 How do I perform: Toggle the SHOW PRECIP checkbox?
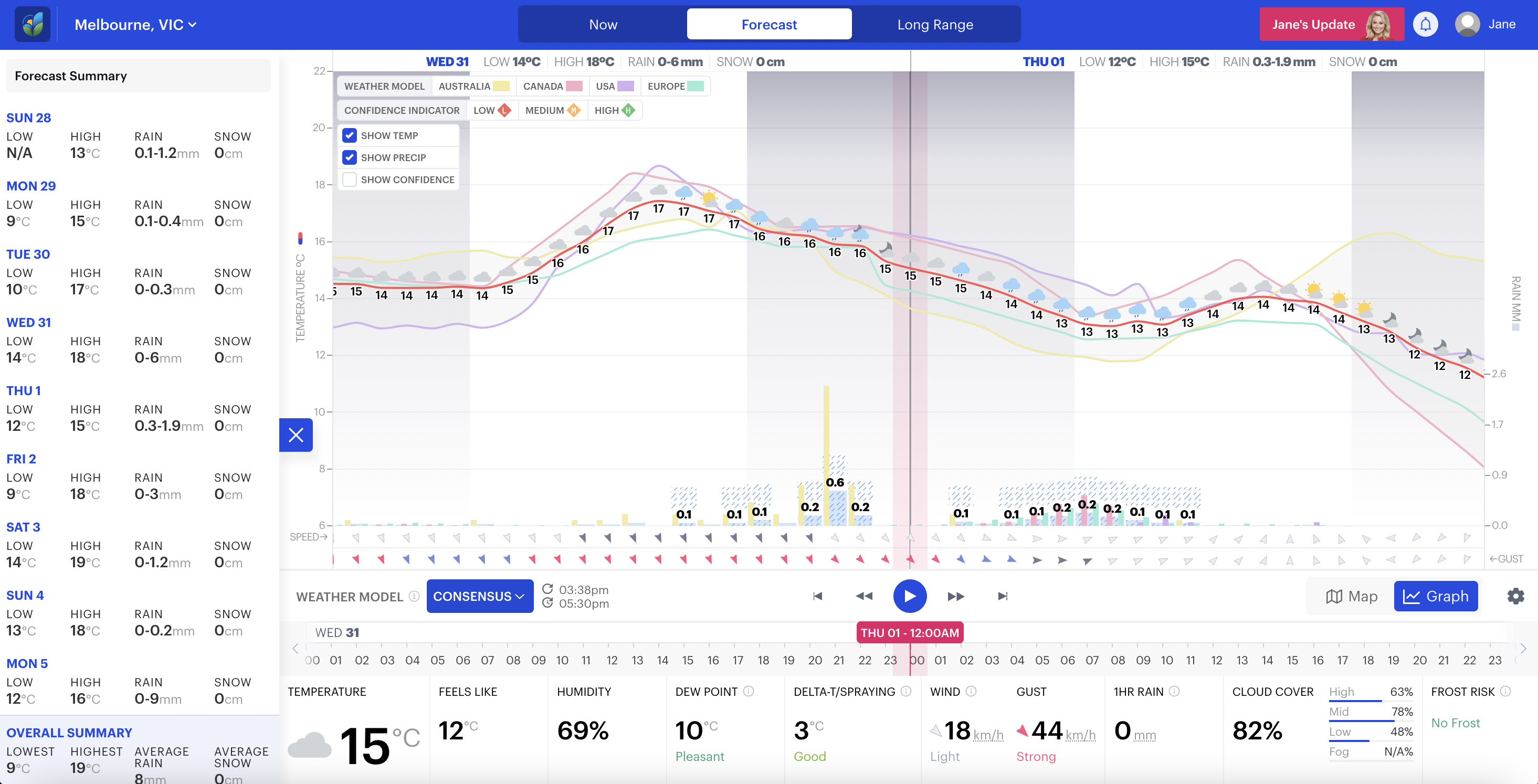click(x=350, y=157)
